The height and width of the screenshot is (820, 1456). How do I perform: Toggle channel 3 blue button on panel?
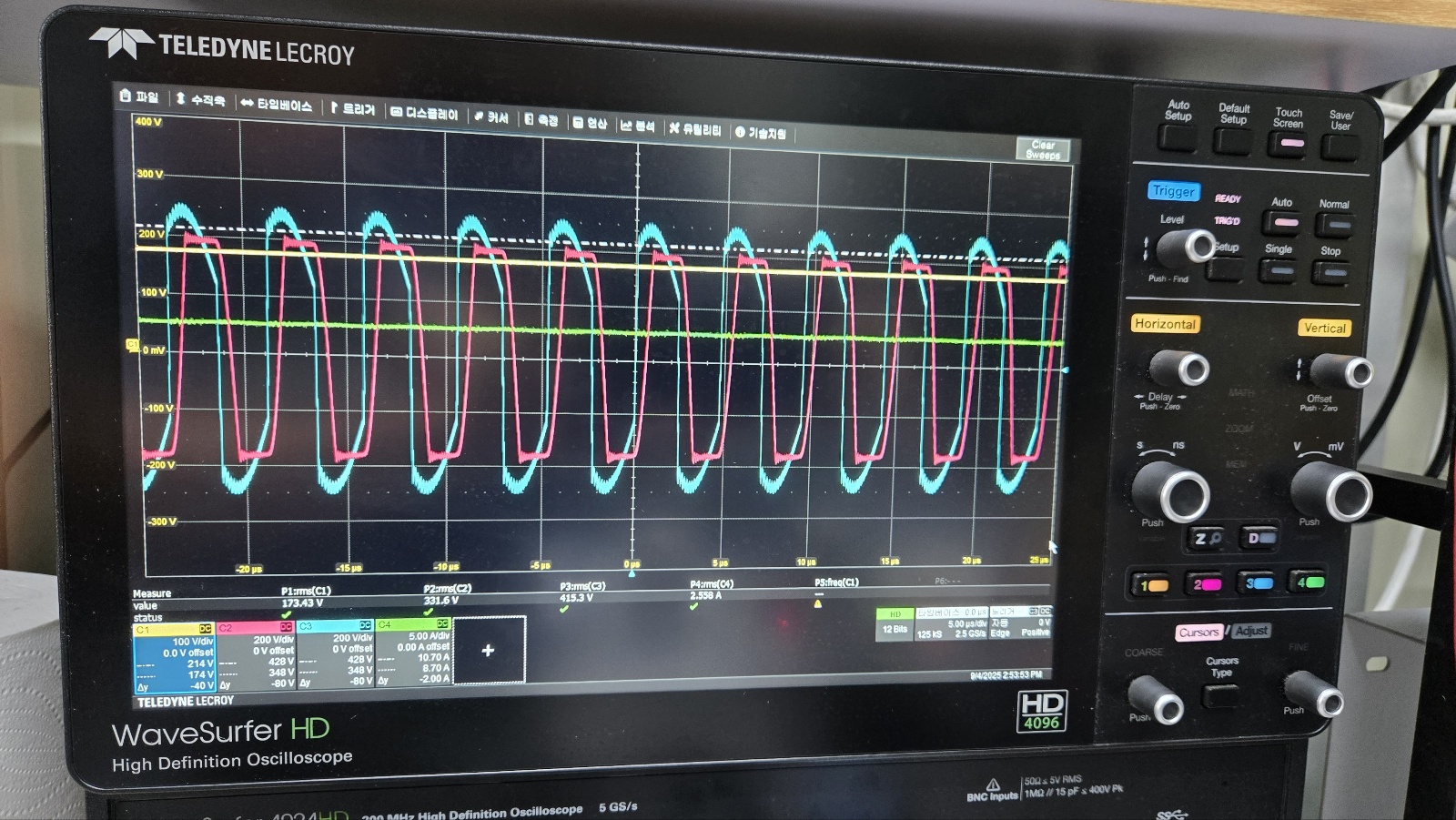pos(1259,583)
